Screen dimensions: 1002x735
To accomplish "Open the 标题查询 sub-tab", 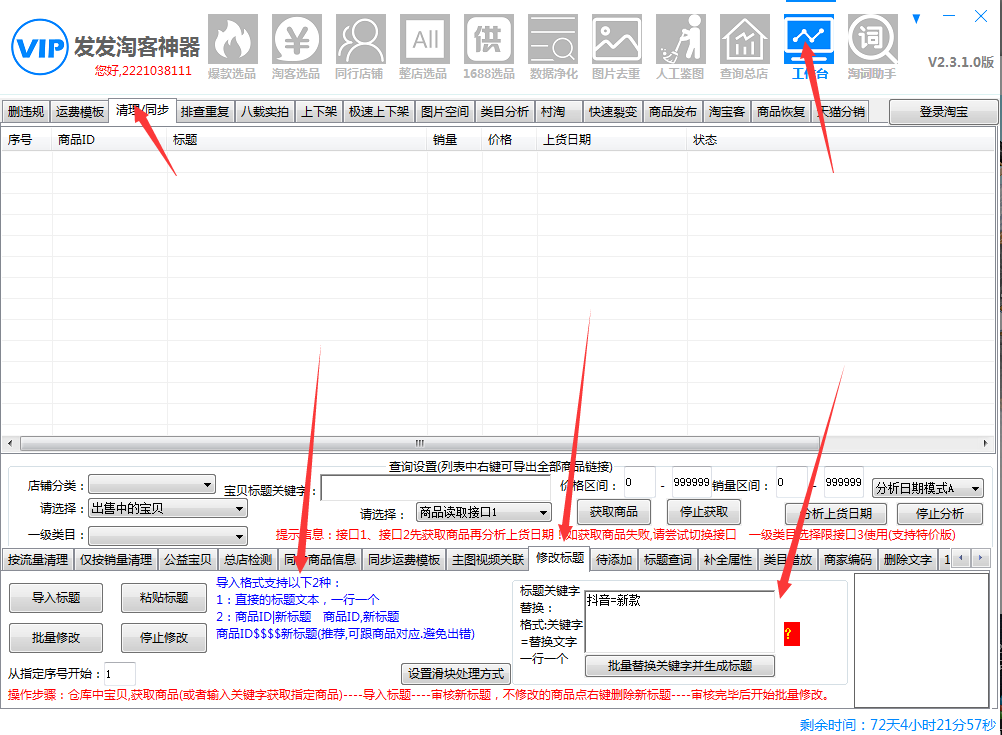I will (668, 560).
